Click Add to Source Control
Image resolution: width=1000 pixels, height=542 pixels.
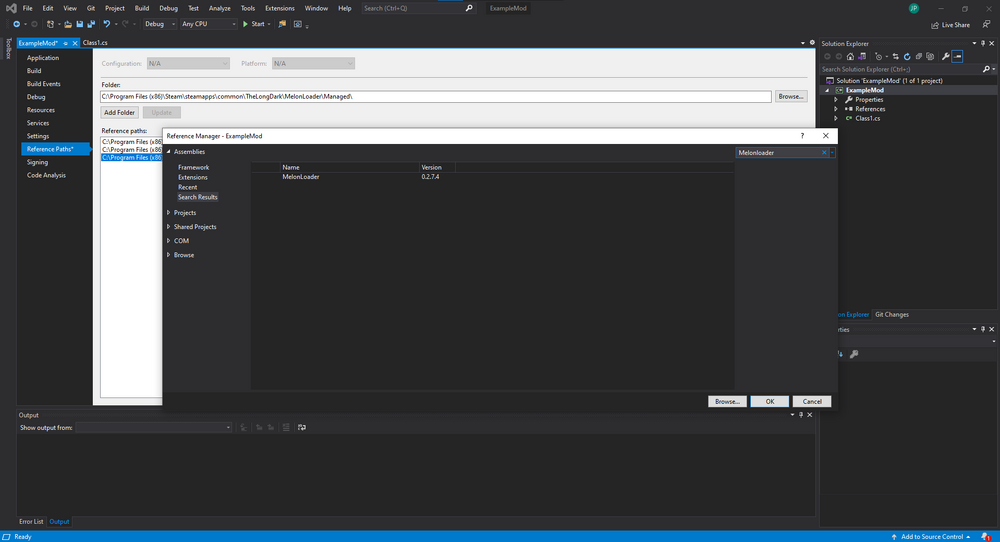point(932,536)
